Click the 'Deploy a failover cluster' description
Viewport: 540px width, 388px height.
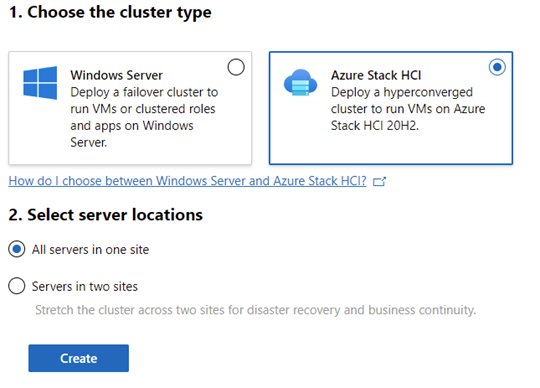coord(144,117)
